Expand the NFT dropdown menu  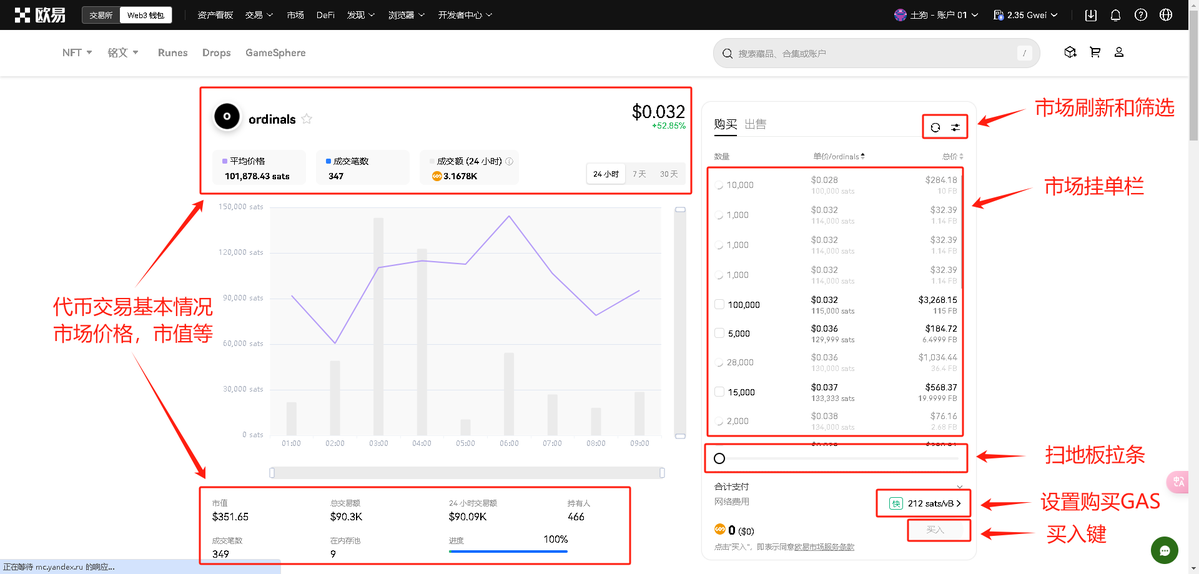click(x=77, y=53)
